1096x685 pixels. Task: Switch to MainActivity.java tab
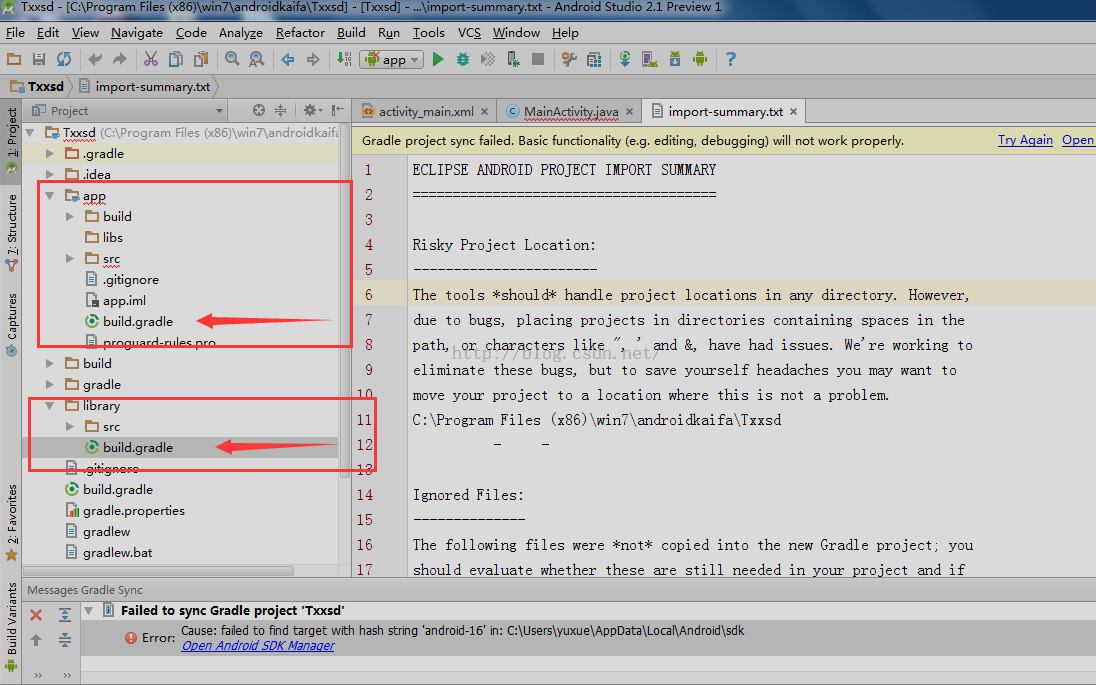pyautogui.click(x=571, y=111)
